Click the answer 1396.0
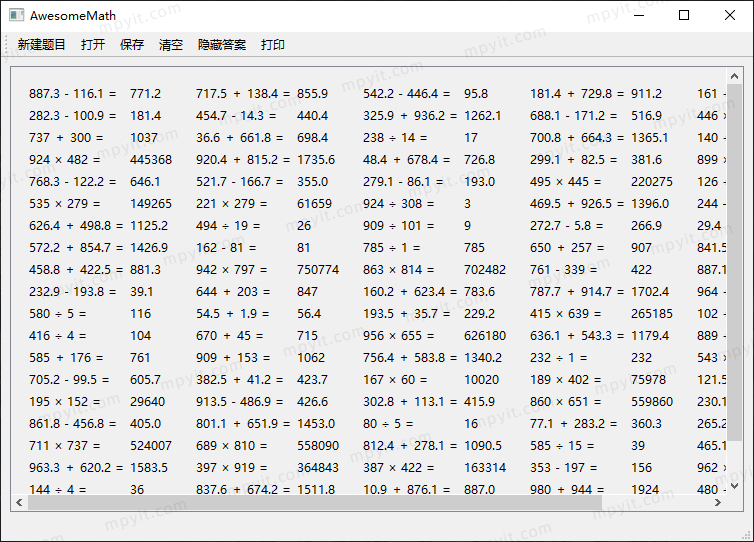 click(650, 204)
